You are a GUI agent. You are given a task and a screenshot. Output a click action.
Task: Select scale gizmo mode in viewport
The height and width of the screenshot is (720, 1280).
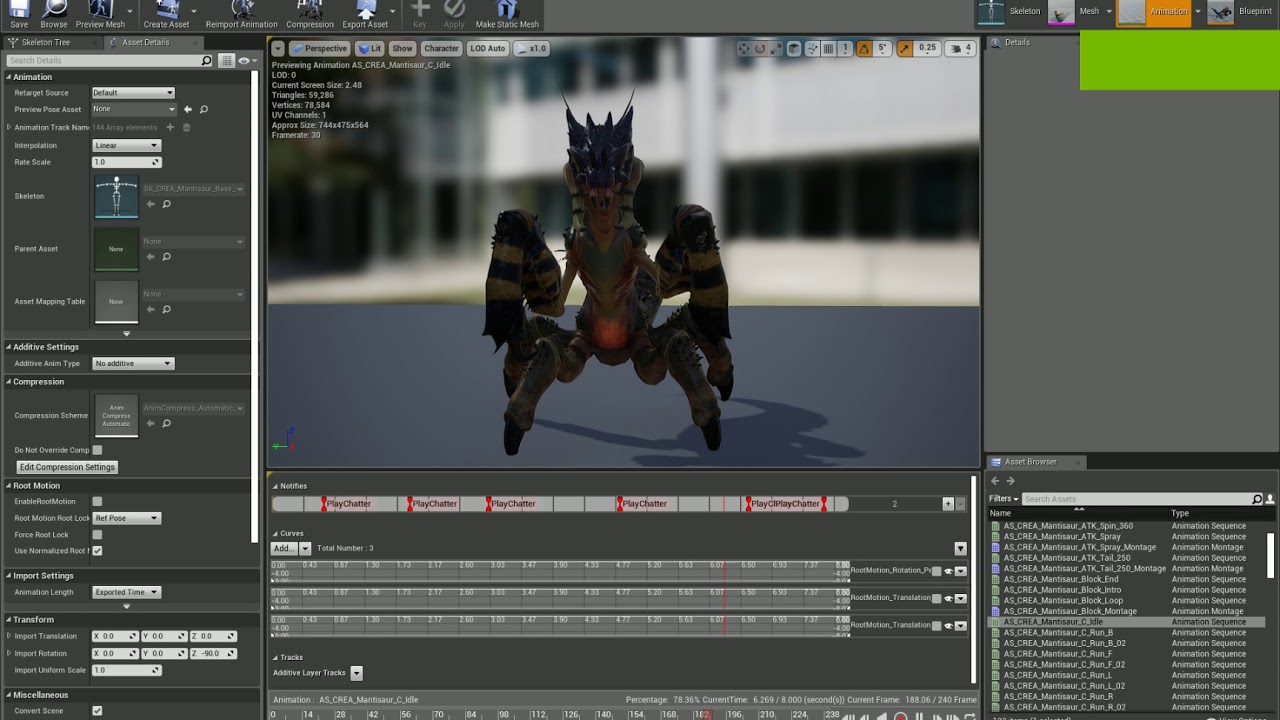tap(776, 48)
